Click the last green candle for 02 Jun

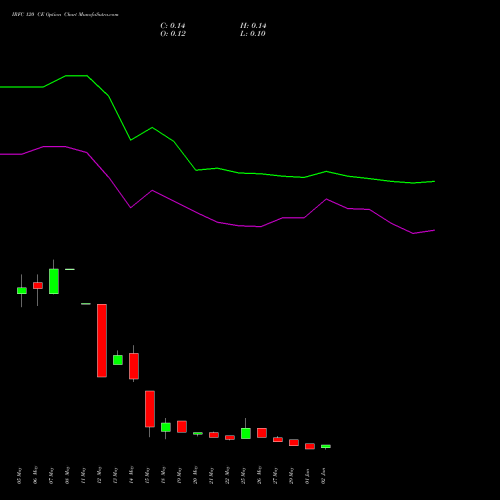pyautogui.click(x=326, y=446)
